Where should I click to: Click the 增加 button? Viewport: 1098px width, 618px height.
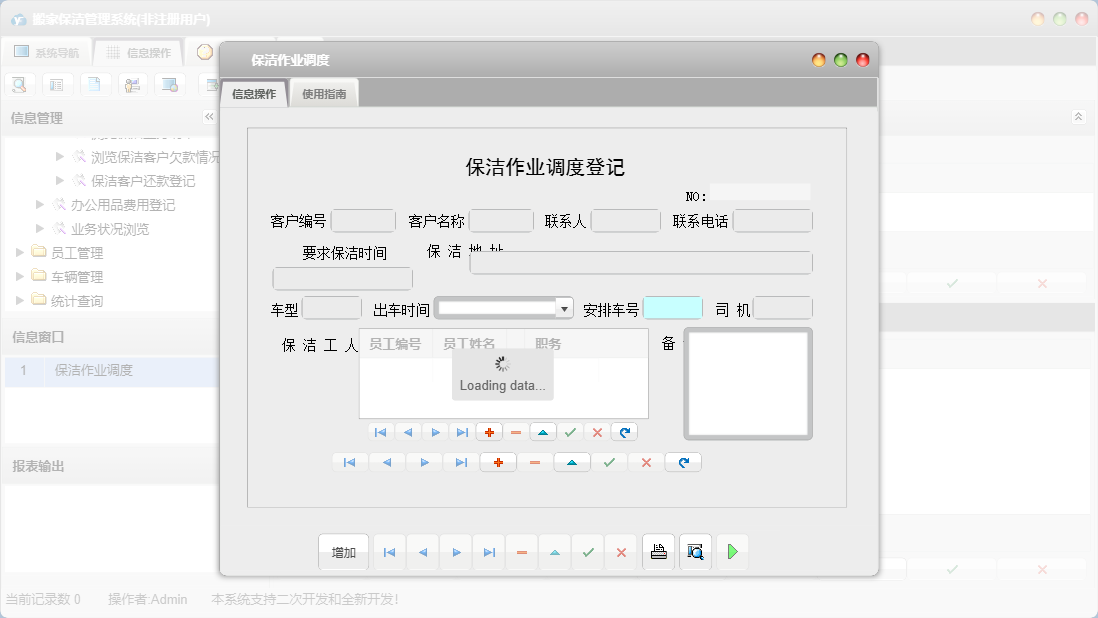[x=343, y=551]
